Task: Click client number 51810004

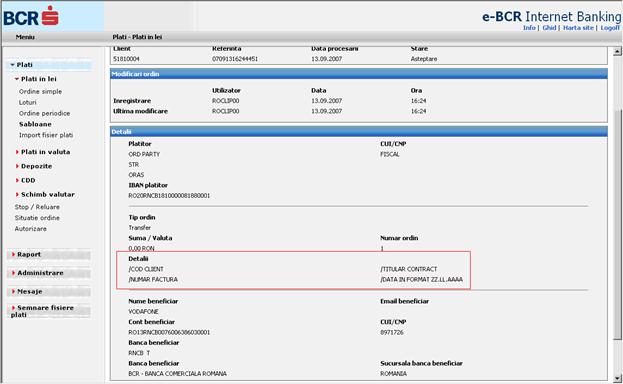Action: (x=126, y=59)
